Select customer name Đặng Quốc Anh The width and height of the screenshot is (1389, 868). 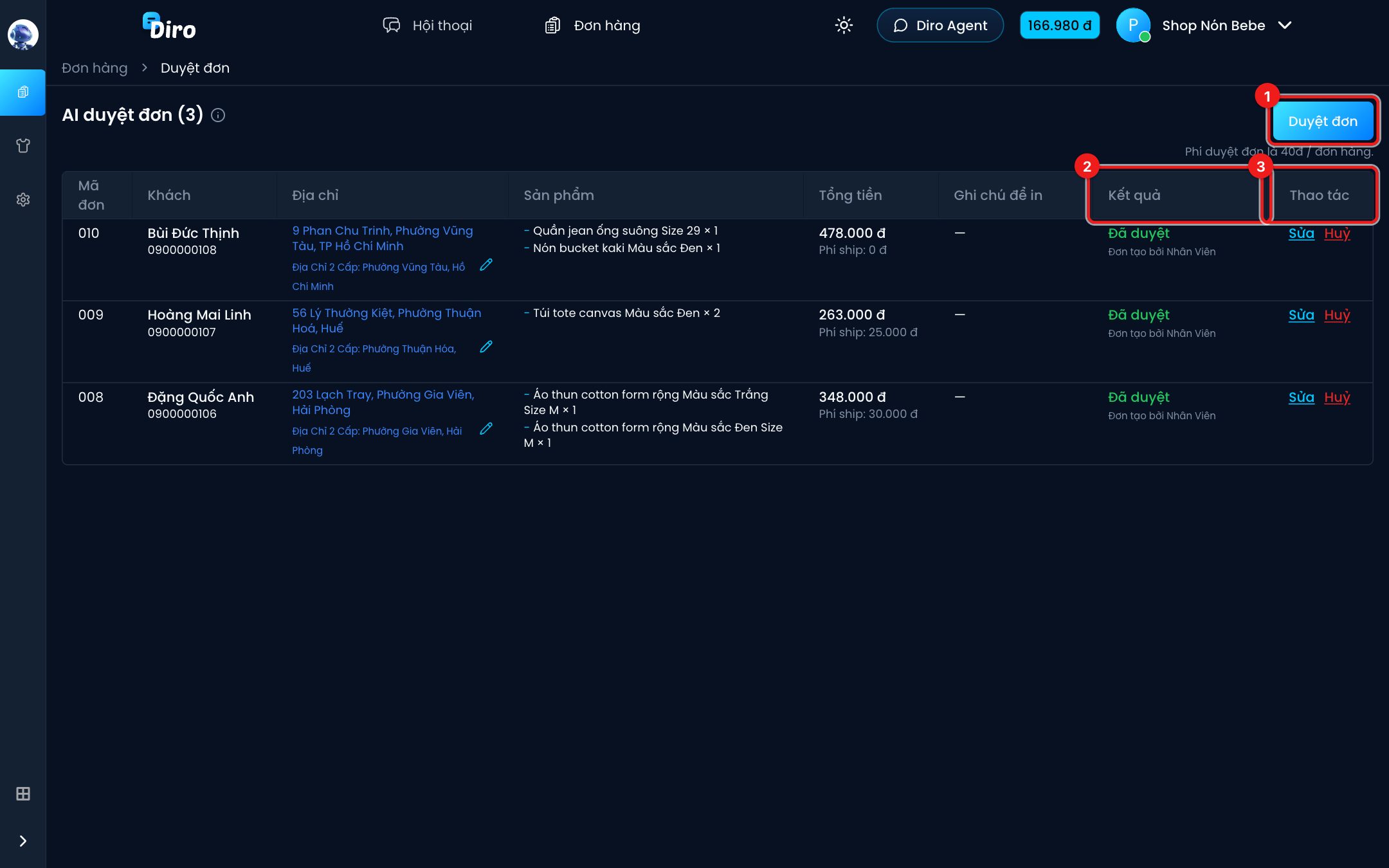201,397
